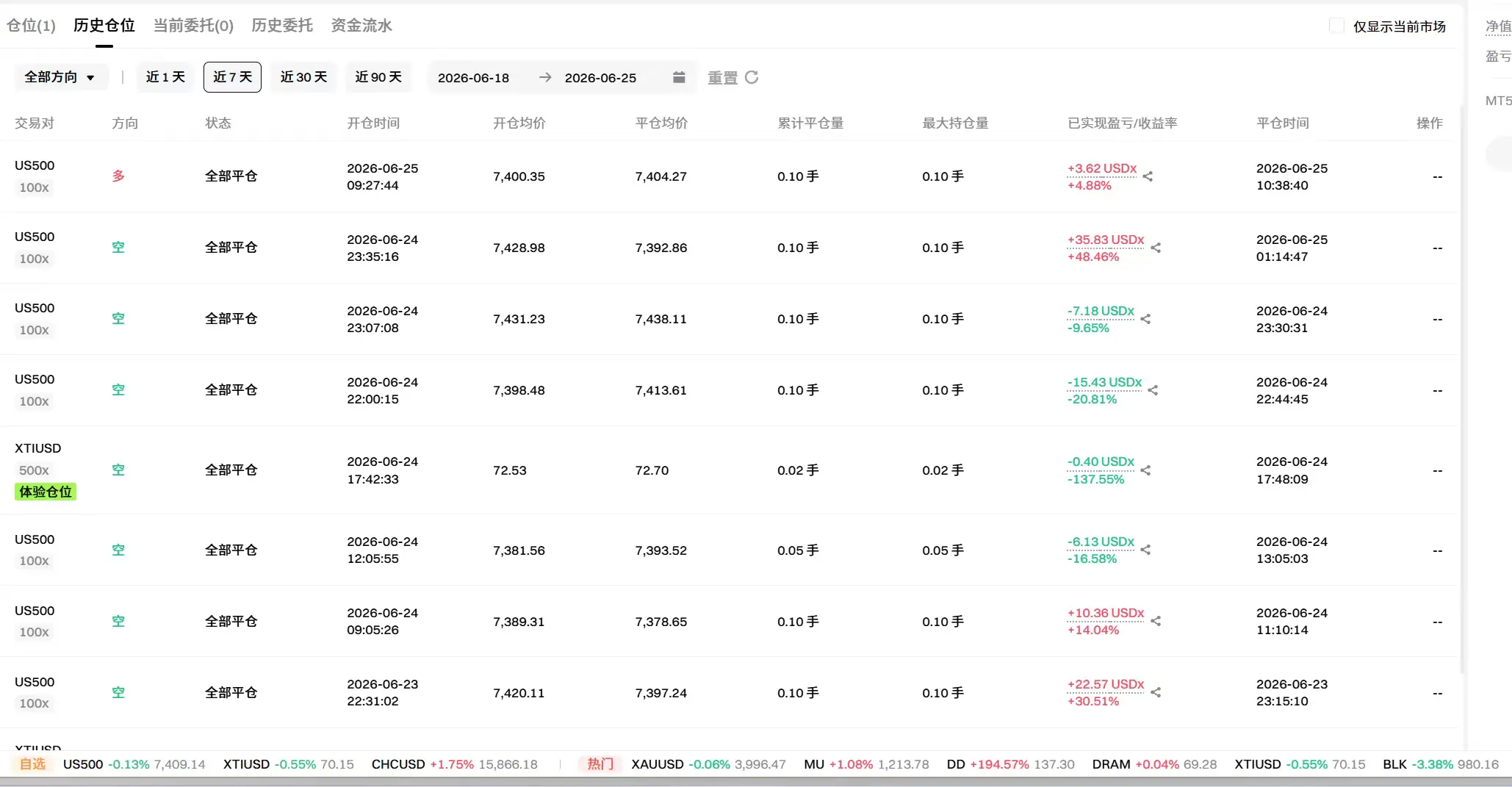Screen dimensions: 1512x787
Task: Click the 净值 label in right panel
Action: (x=1498, y=27)
